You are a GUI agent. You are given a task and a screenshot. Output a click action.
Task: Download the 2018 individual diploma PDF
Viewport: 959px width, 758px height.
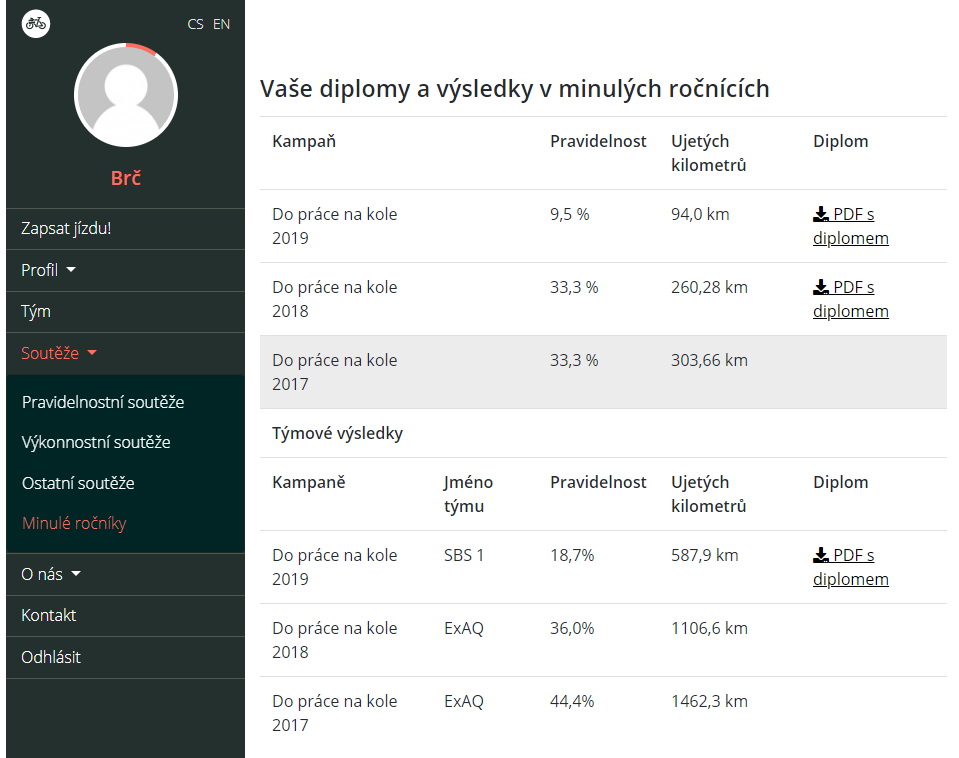click(850, 299)
